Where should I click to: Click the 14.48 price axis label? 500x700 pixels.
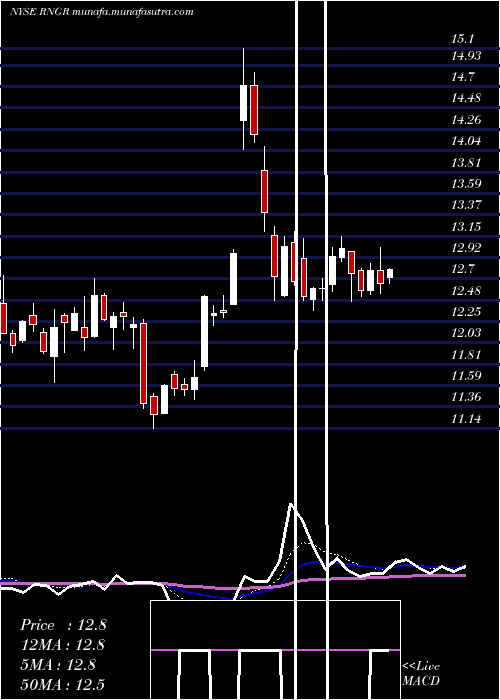click(466, 98)
